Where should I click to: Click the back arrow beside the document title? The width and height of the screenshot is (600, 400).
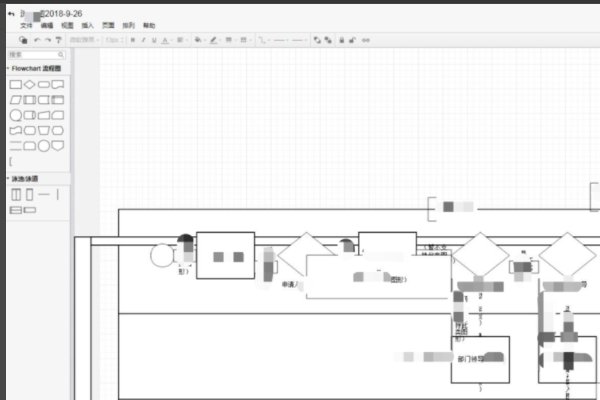coord(11,14)
